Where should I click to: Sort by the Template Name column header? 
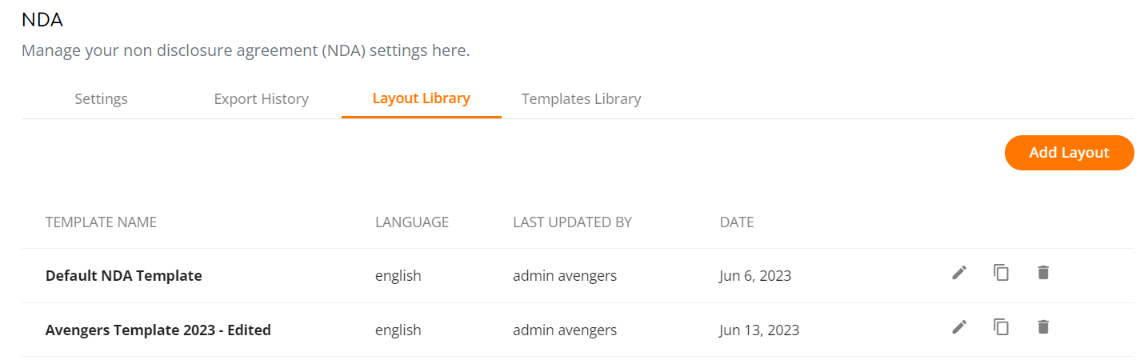[101, 222]
